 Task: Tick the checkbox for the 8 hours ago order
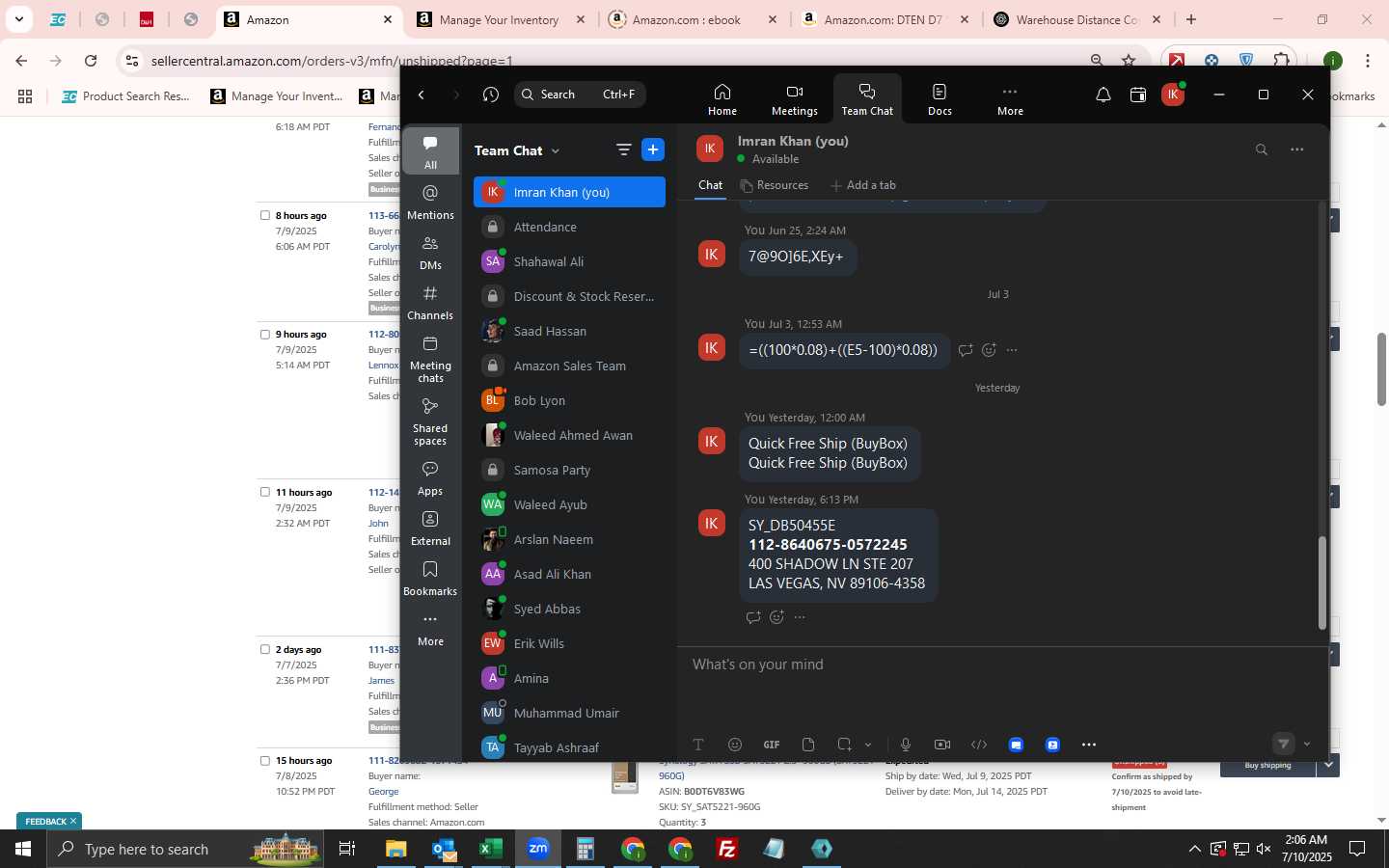(x=265, y=216)
